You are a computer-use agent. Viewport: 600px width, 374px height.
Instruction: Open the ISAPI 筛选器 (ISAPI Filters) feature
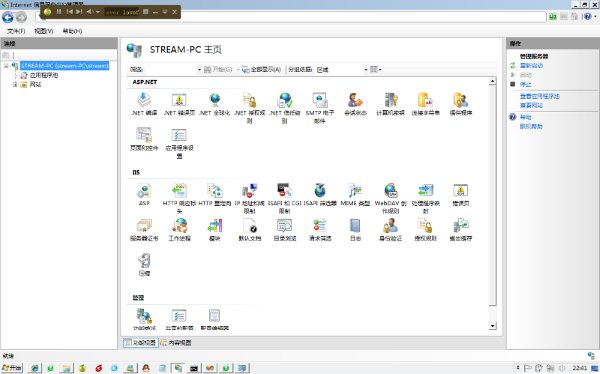(320, 194)
